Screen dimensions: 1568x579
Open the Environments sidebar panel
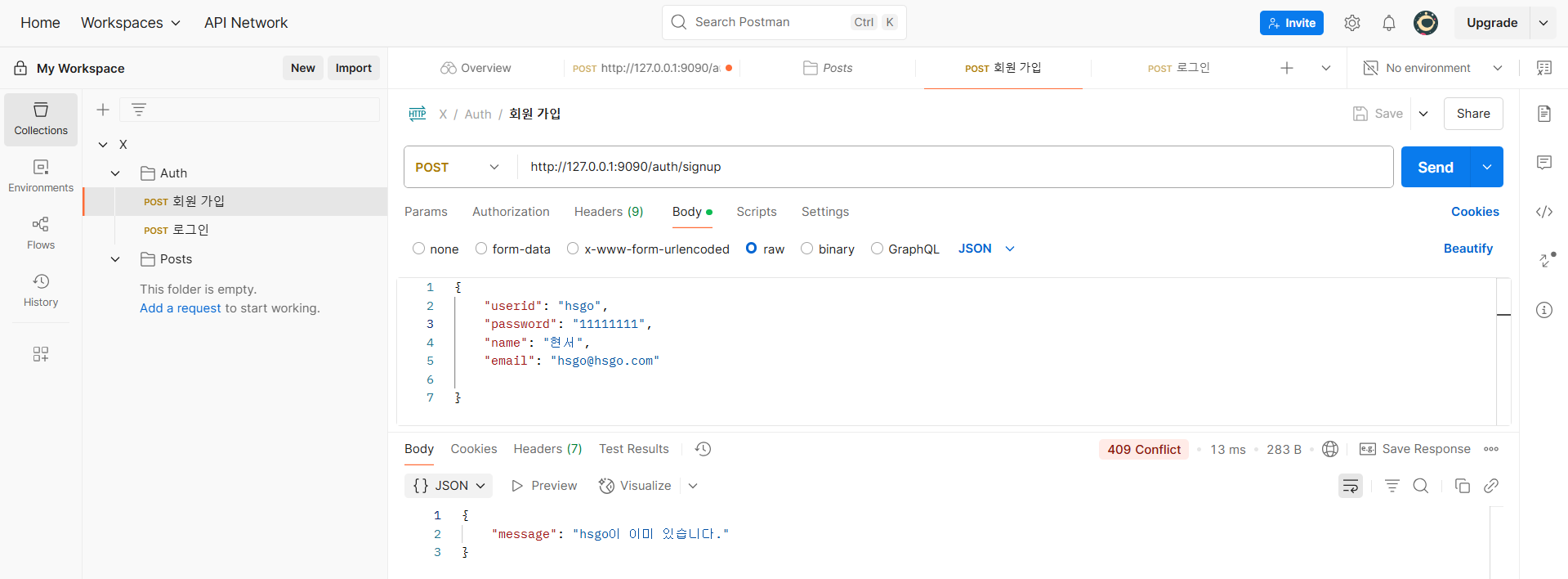[41, 175]
